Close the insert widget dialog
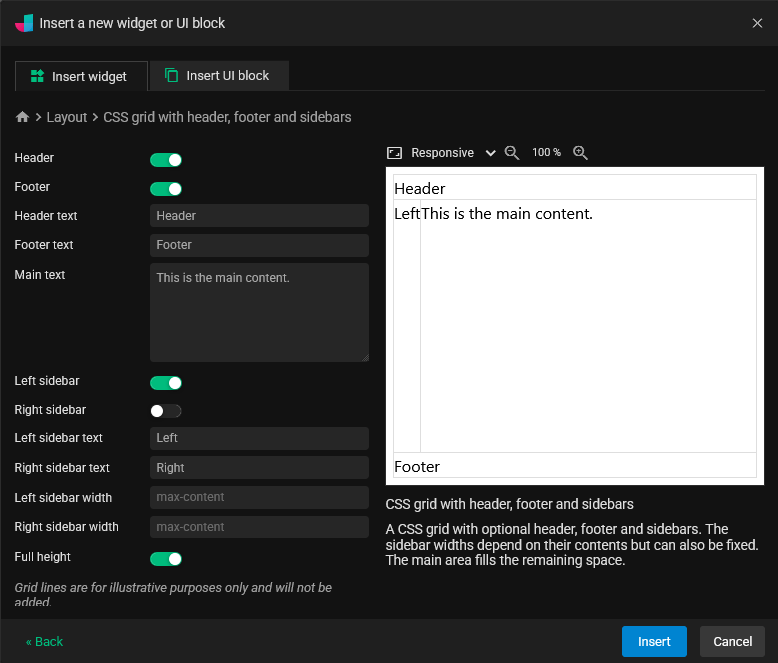This screenshot has width=778, height=663. pos(757,23)
